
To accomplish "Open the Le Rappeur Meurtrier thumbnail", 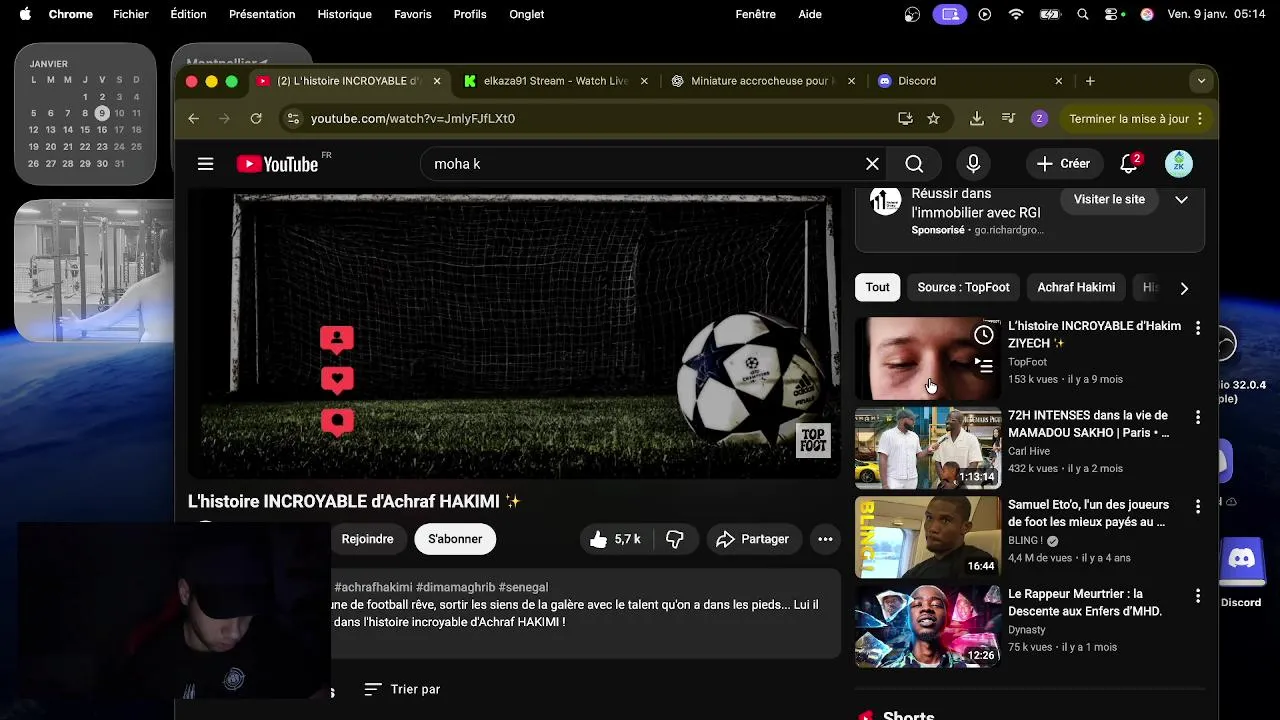I will 928,625.
